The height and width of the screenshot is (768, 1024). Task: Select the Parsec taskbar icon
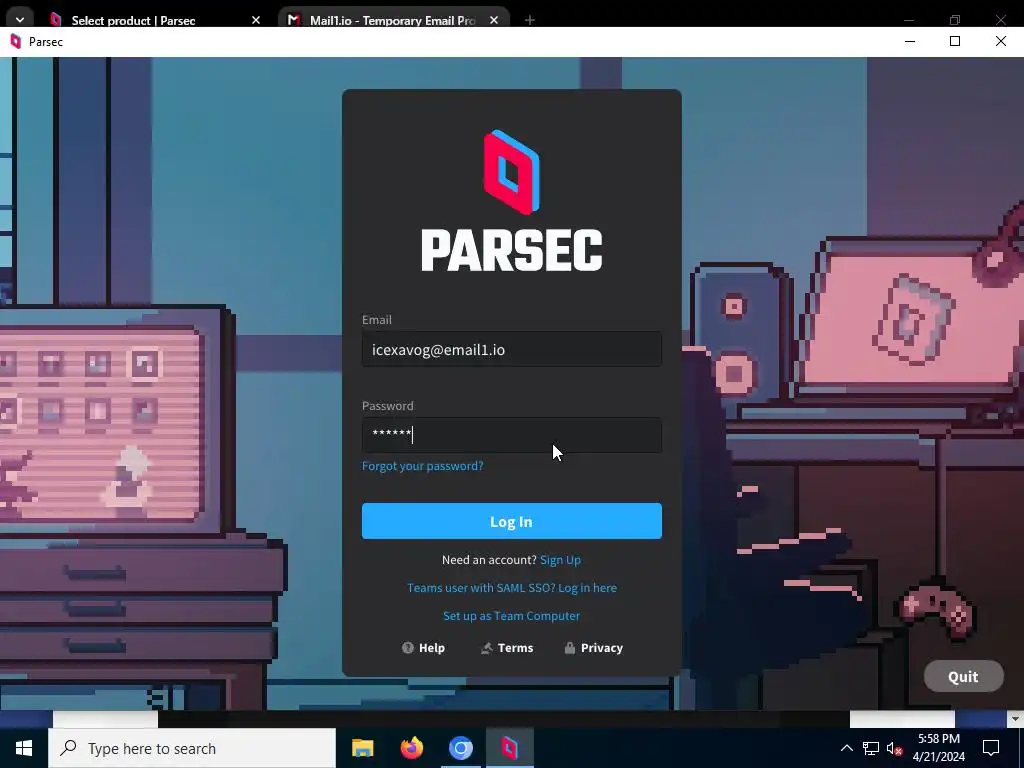click(509, 748)
